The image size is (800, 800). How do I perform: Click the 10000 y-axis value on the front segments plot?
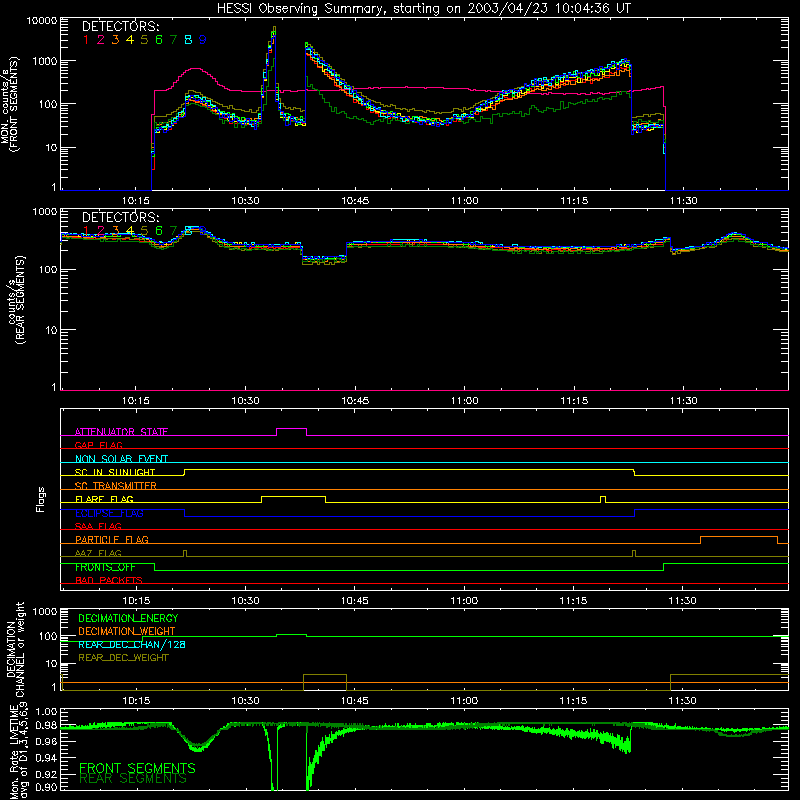coord(42,21)
